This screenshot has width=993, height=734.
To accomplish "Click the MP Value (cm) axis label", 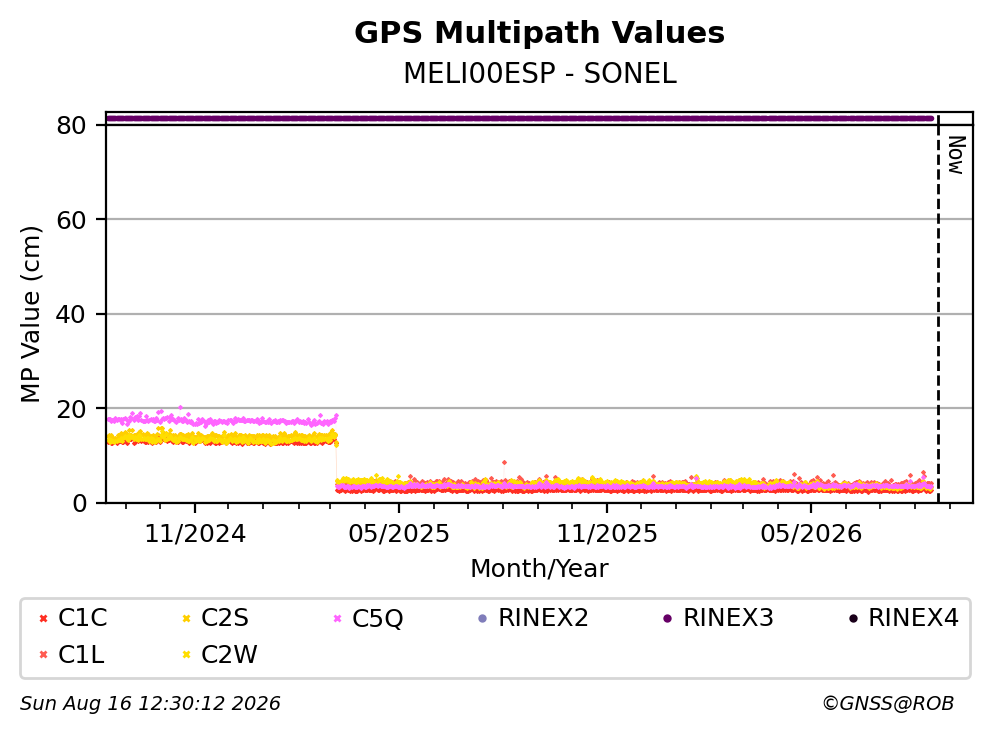I will (30, 314).
